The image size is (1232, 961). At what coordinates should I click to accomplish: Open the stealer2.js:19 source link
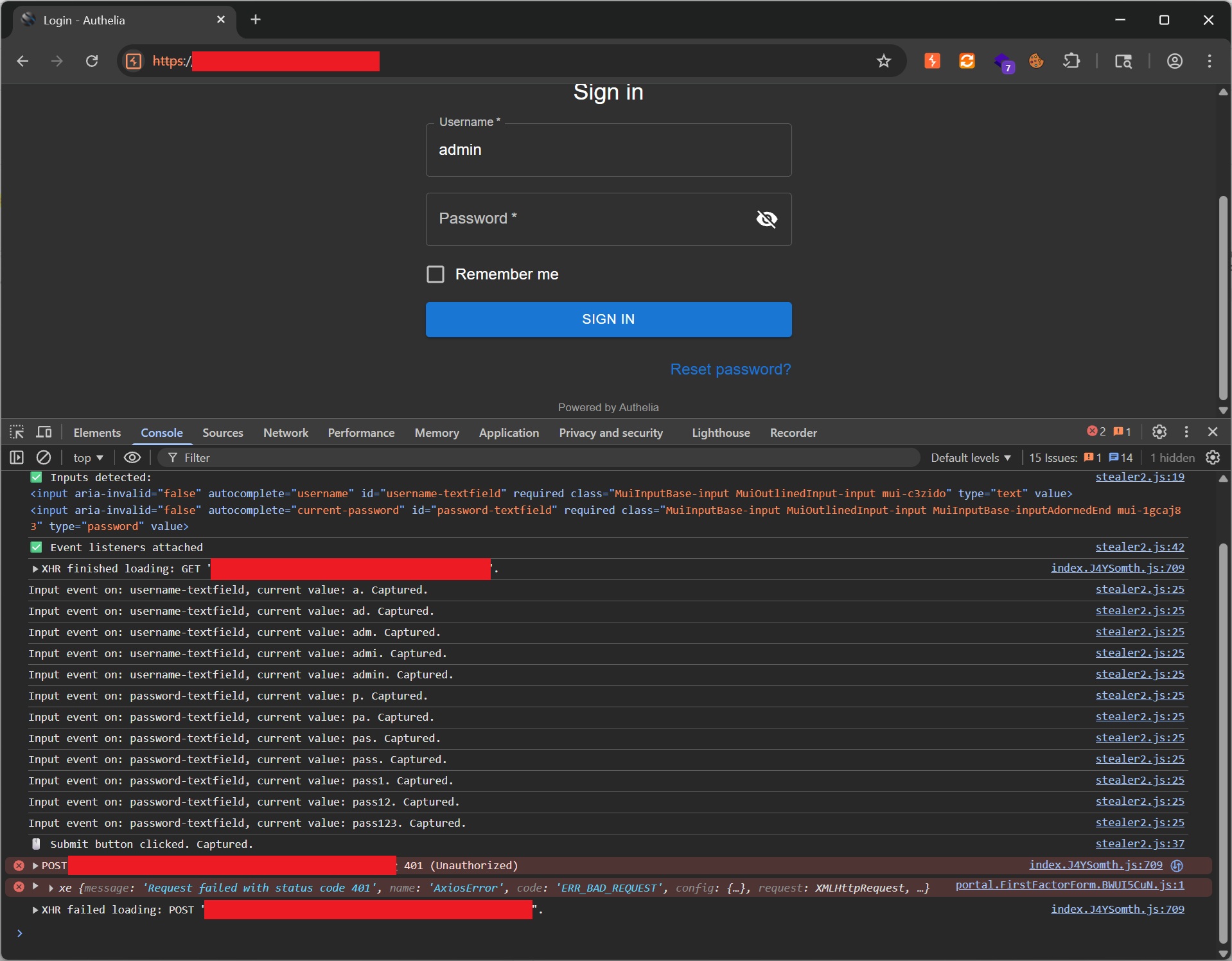1140,477
